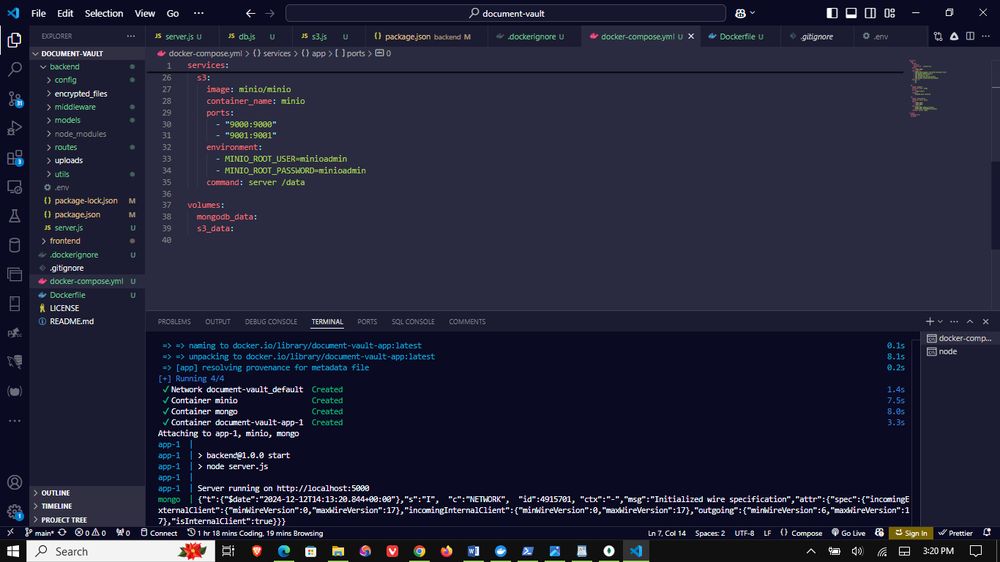Switch to the DEBUG CONSOLE panel tab
Image resolution: width=1000 pixels, height=562 pixels.
click(271, 322)
